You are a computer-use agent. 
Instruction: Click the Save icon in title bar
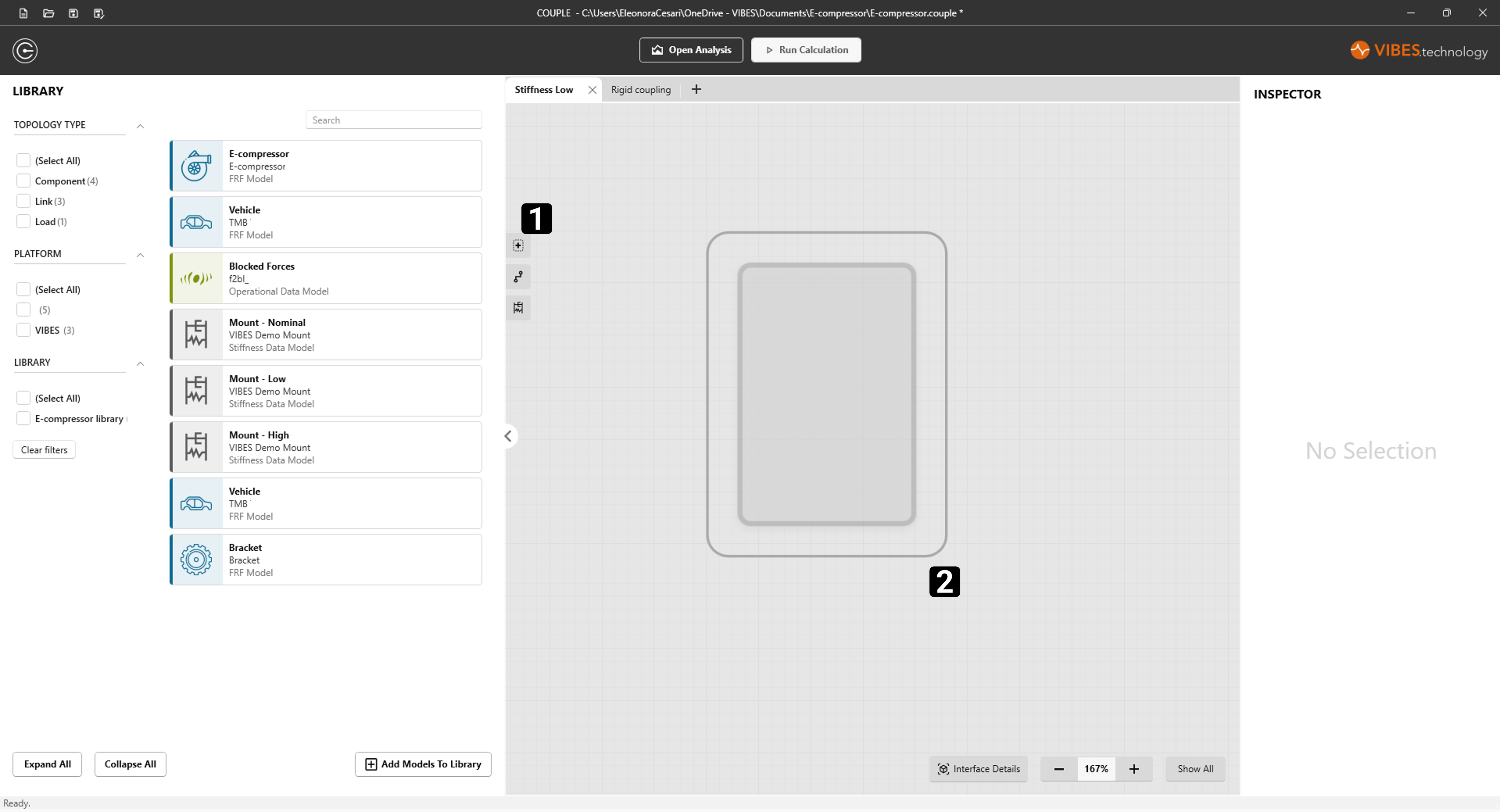(73, 13)
